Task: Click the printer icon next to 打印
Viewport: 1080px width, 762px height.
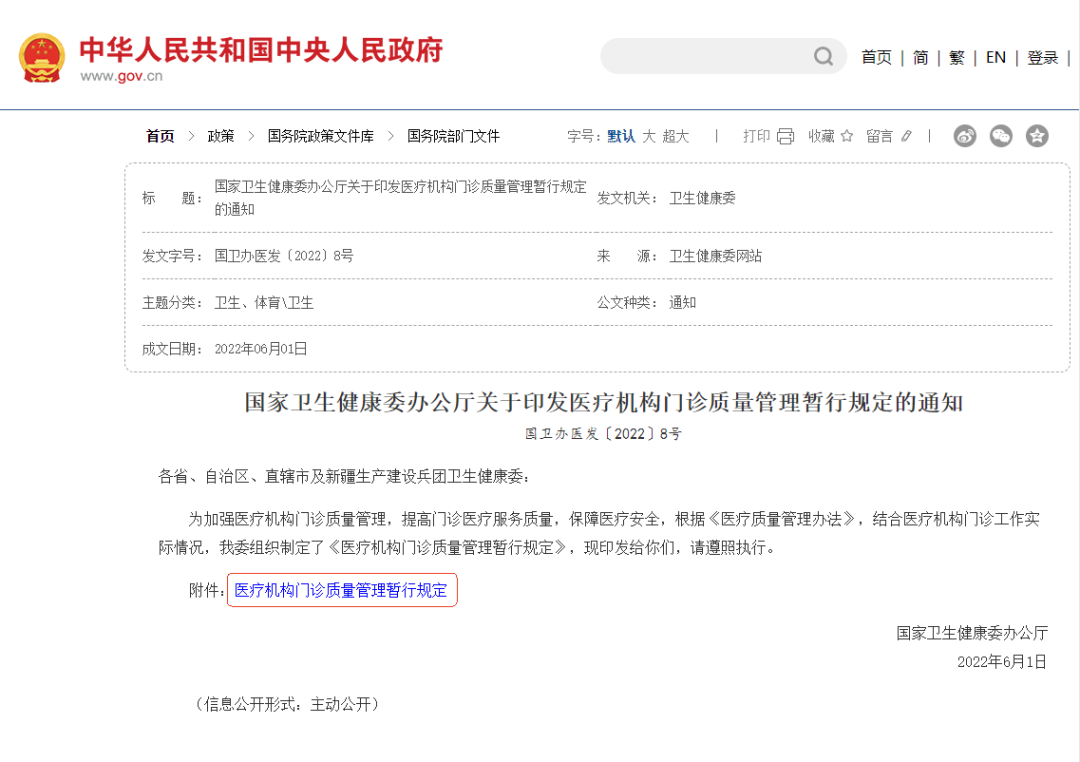Action: click(785, 136)
